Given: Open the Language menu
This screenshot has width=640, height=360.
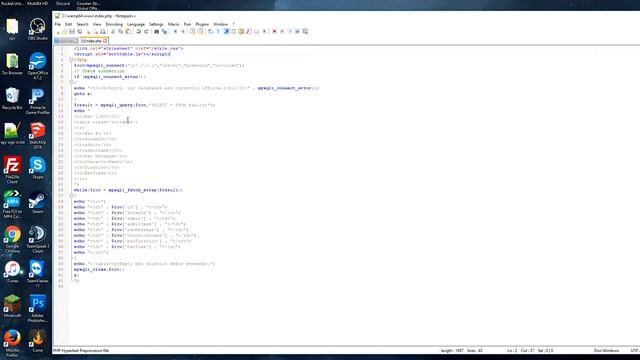Looking at the screenshot, I should pyautogui.click(x=136, y=24).
